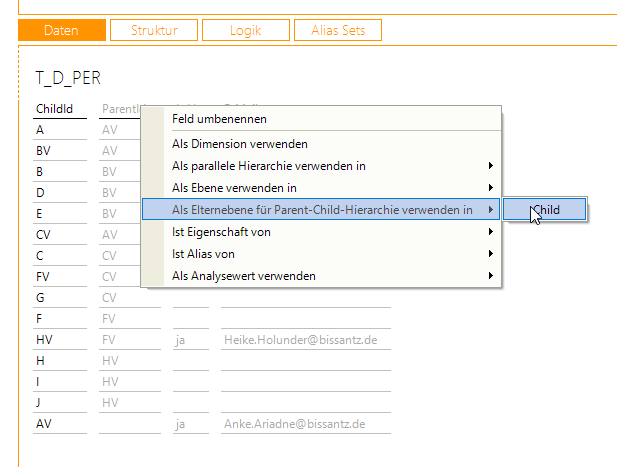
Task: Choose 'Als Analysewert verwenden' menu entry
Action: pos(244,275)
